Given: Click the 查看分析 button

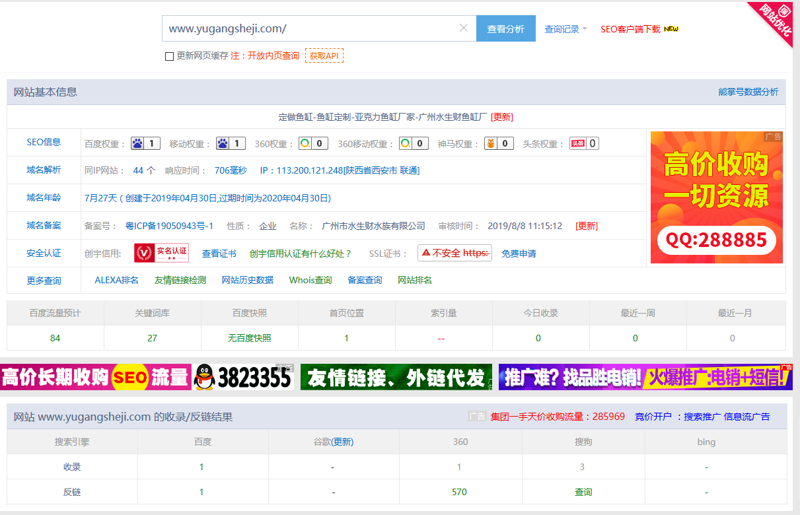Looking at the screenshot, I should click(x=506, y=29).
